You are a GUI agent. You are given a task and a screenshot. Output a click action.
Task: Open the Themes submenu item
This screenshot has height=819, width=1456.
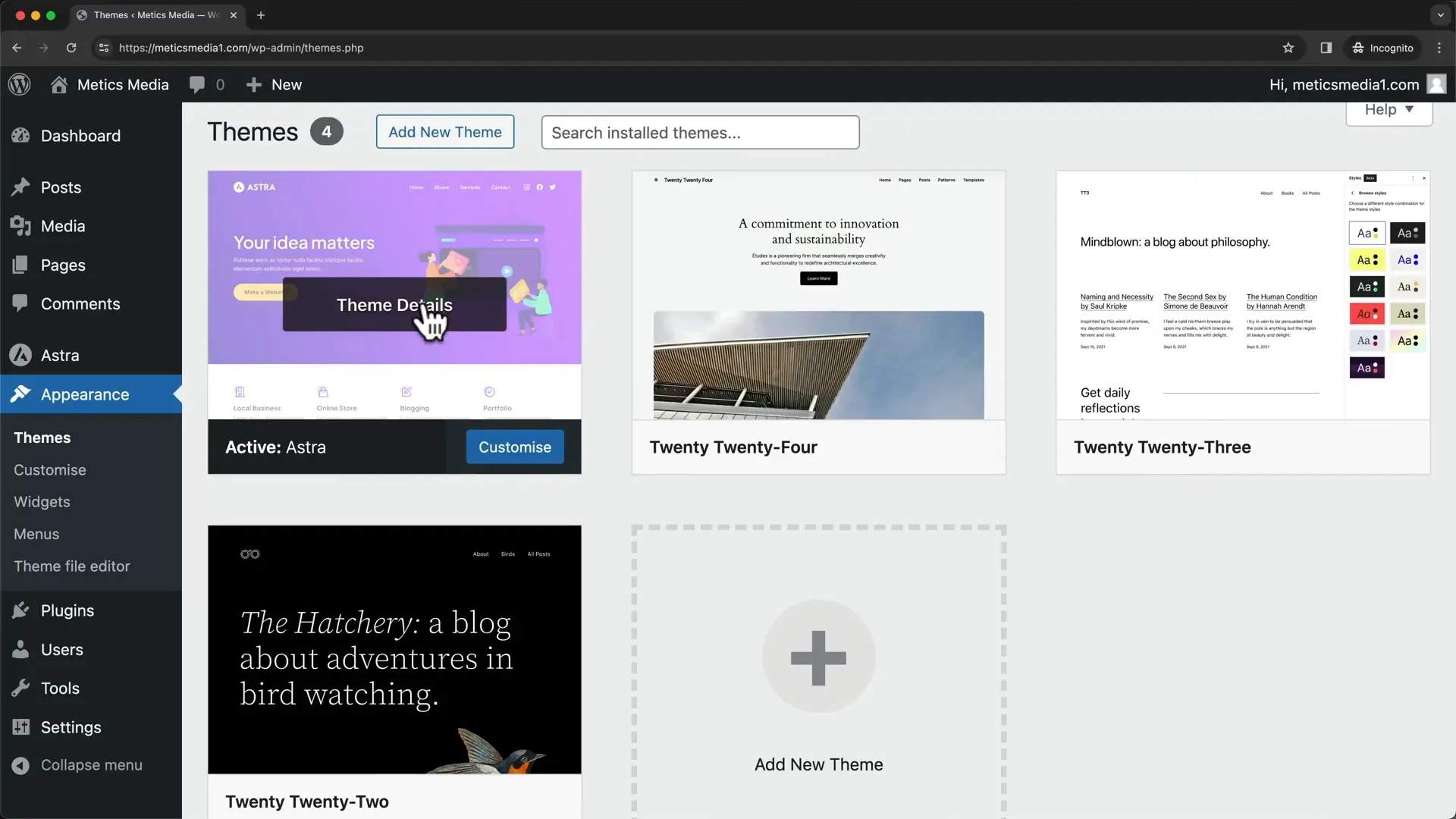[42, 438]
